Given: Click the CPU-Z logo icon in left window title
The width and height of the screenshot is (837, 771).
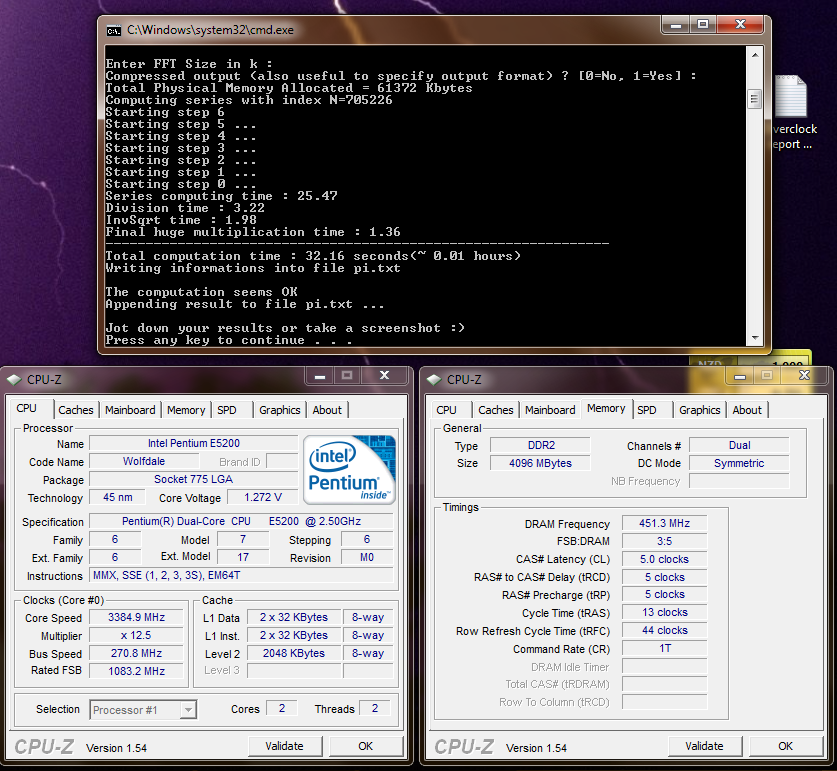Looking at the screenshot, I should click(13, 380).
